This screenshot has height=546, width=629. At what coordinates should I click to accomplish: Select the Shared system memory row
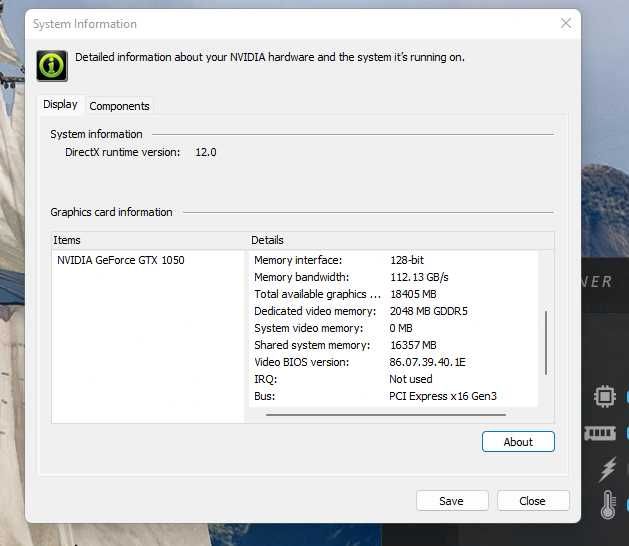click(x=394, y=345)
